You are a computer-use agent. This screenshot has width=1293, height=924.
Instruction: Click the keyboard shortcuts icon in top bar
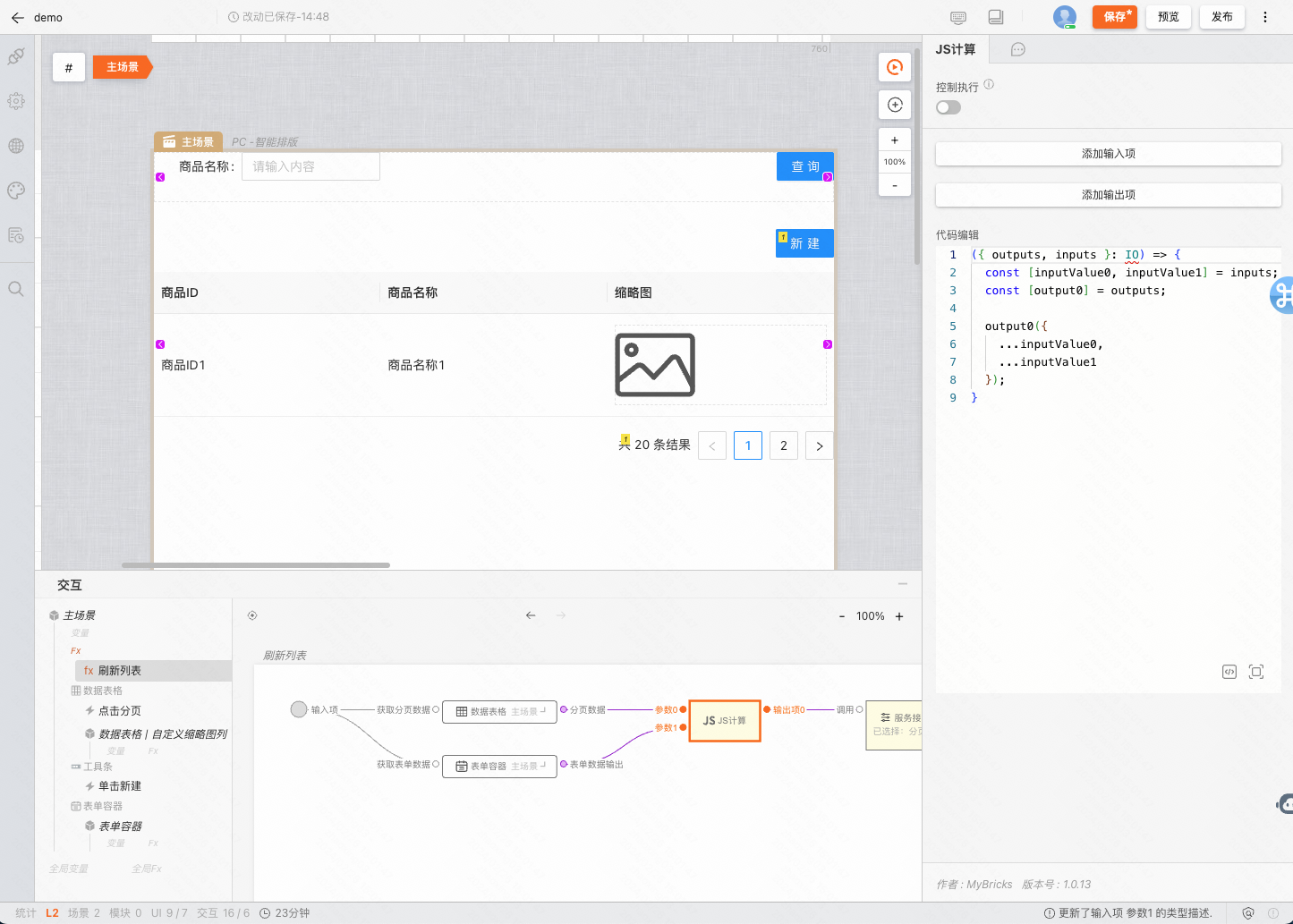click(x=958, y=17)
